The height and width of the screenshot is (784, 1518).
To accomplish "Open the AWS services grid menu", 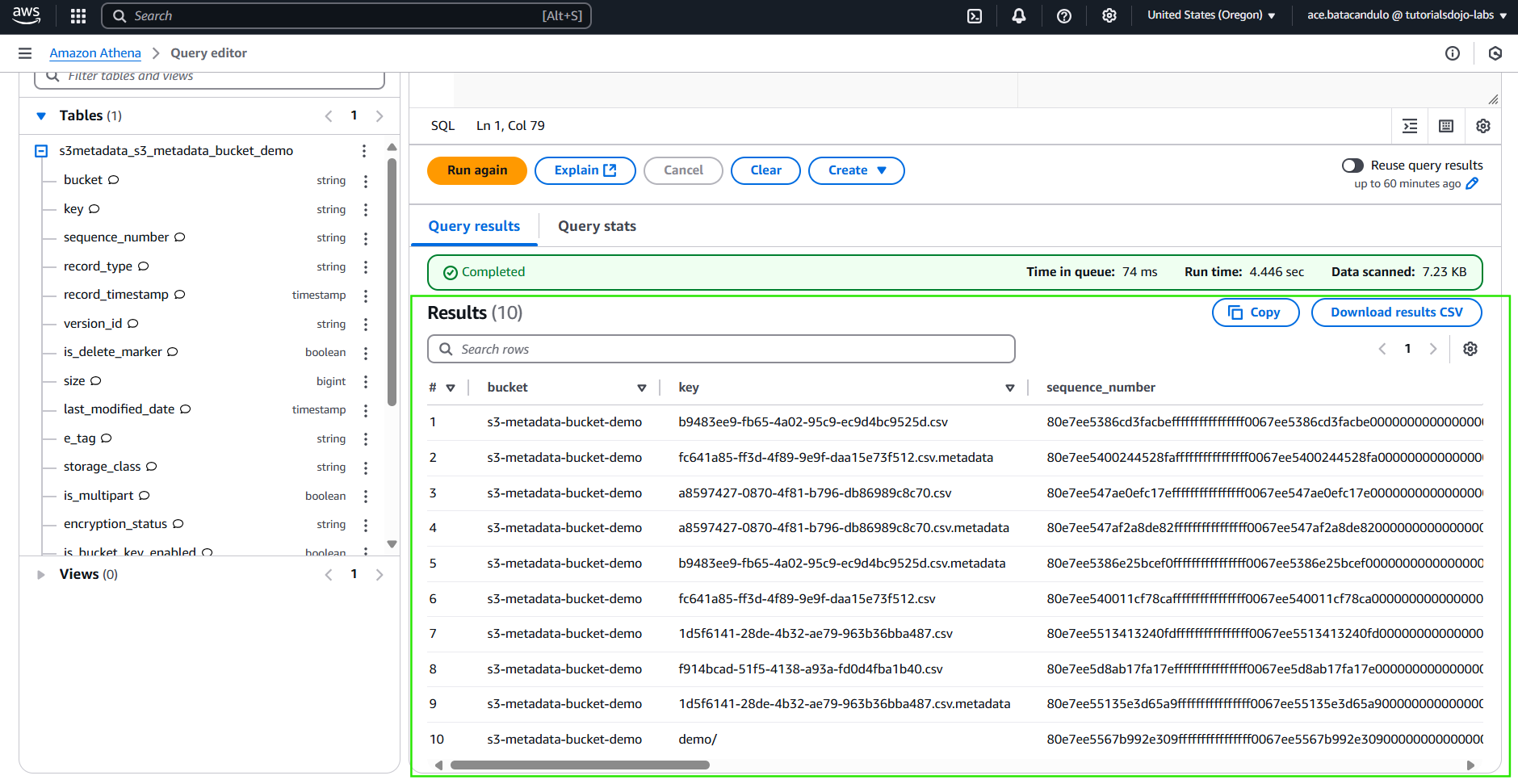I will [x=78, y=16].
